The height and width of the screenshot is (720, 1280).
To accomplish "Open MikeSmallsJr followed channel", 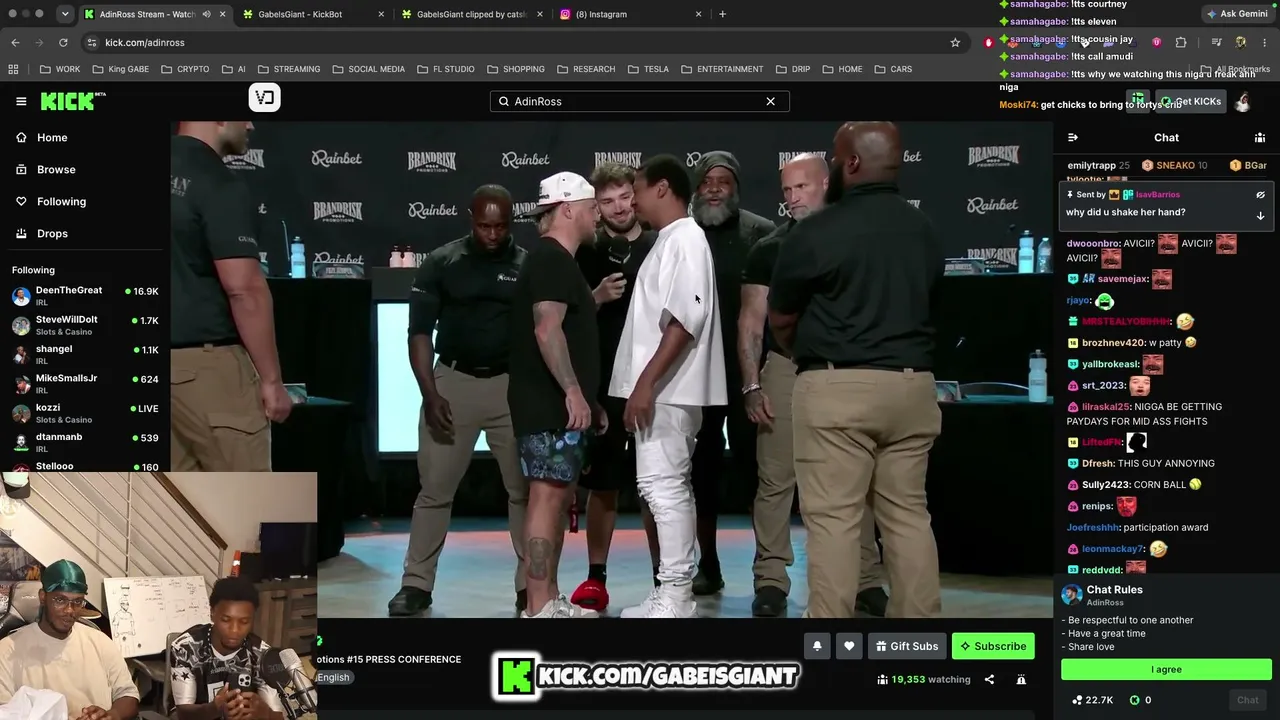I will coord(86,384).
